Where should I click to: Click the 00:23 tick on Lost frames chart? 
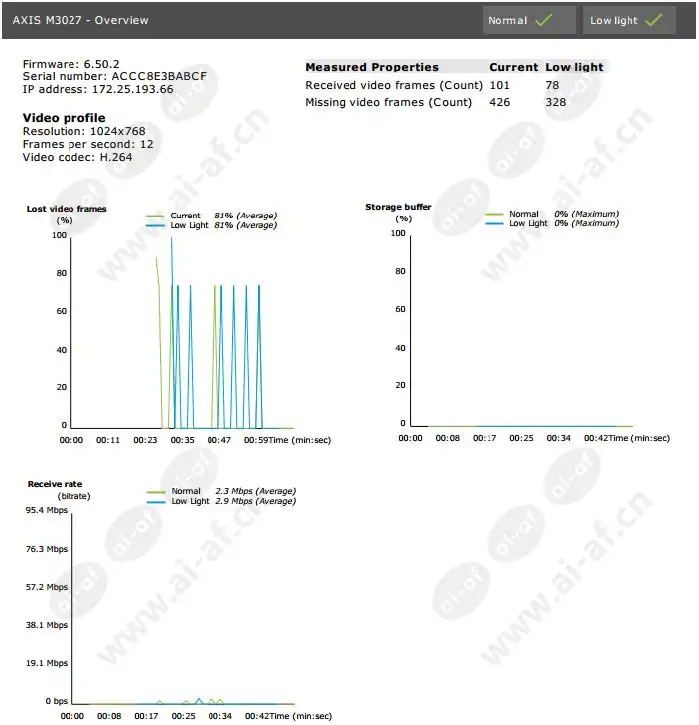[x=145, y=440]
